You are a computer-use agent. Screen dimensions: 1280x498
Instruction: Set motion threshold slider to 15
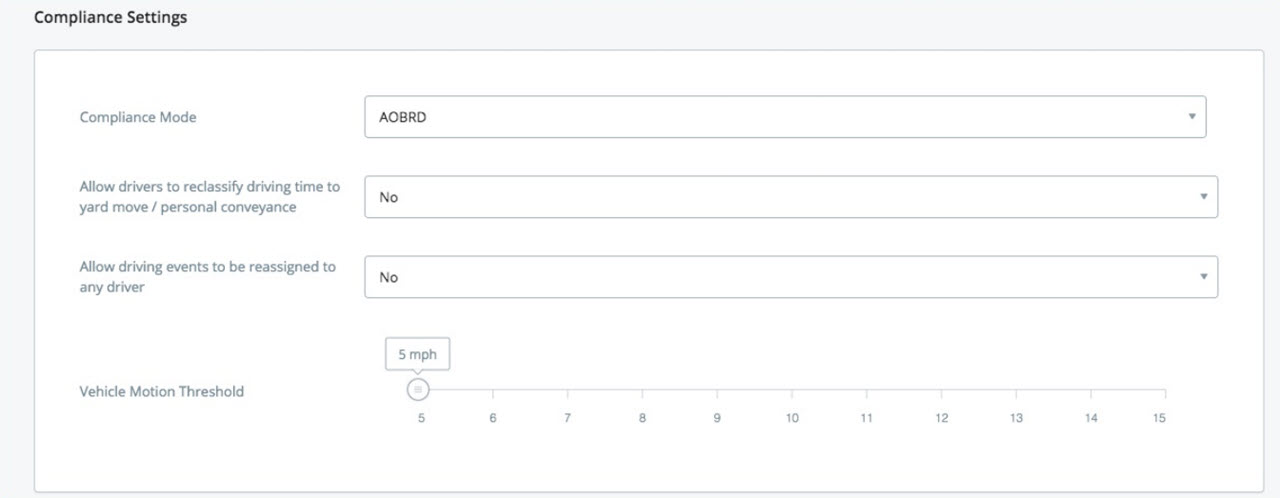tap(1165, 390)
